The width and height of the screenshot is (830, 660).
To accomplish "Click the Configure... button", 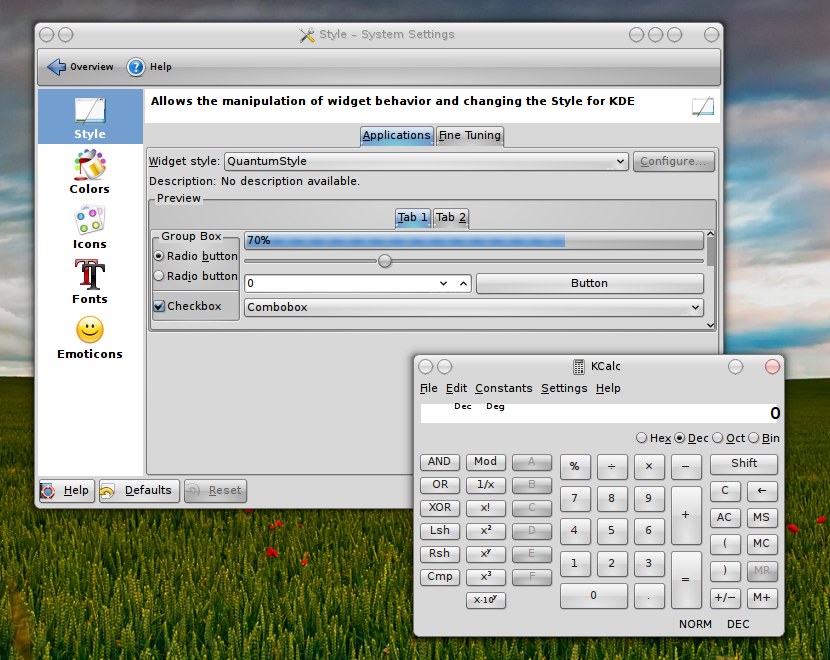I will coord(673,161).
